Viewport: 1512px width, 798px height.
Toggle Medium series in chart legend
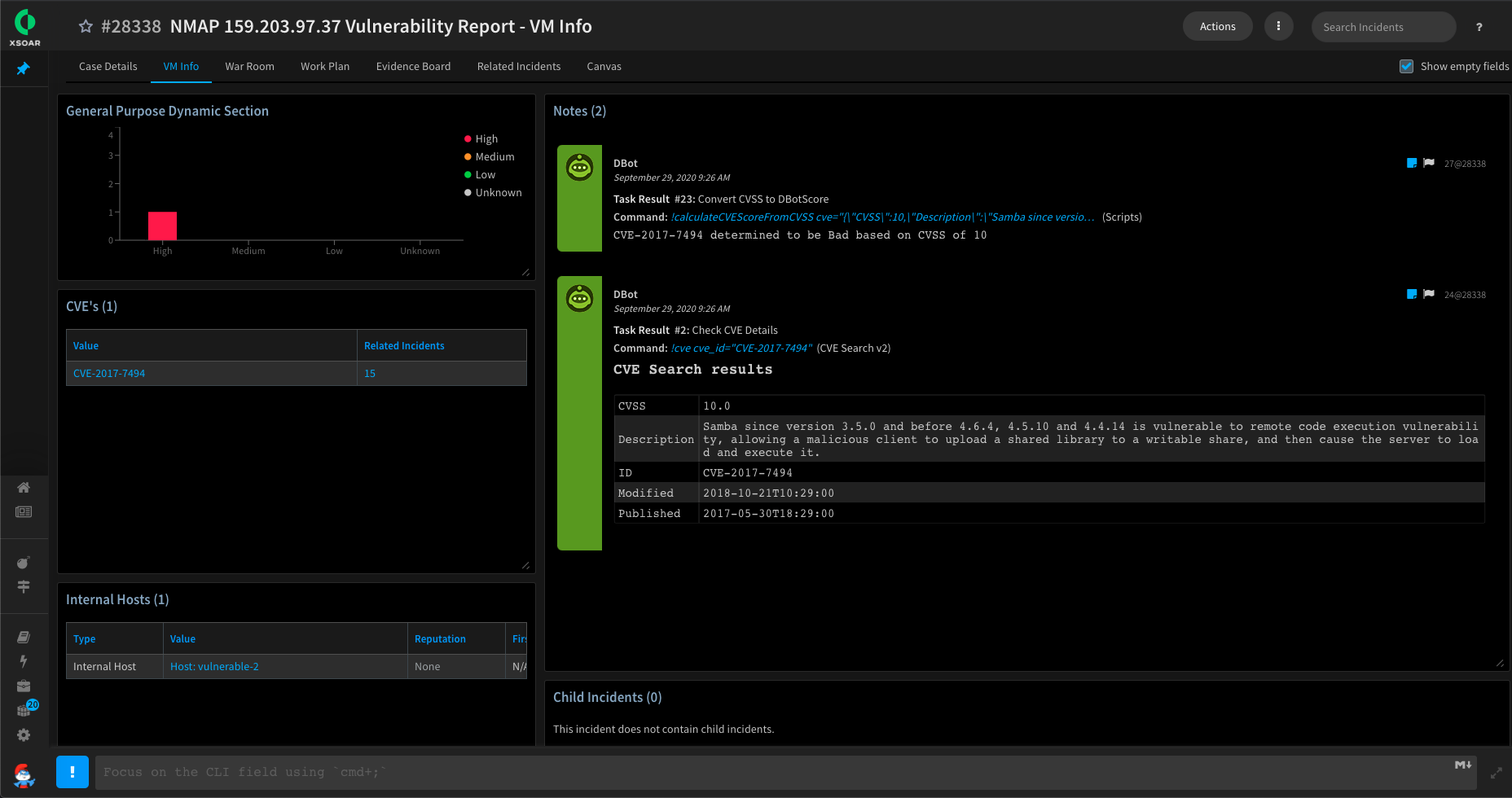[x=489, y=157]
